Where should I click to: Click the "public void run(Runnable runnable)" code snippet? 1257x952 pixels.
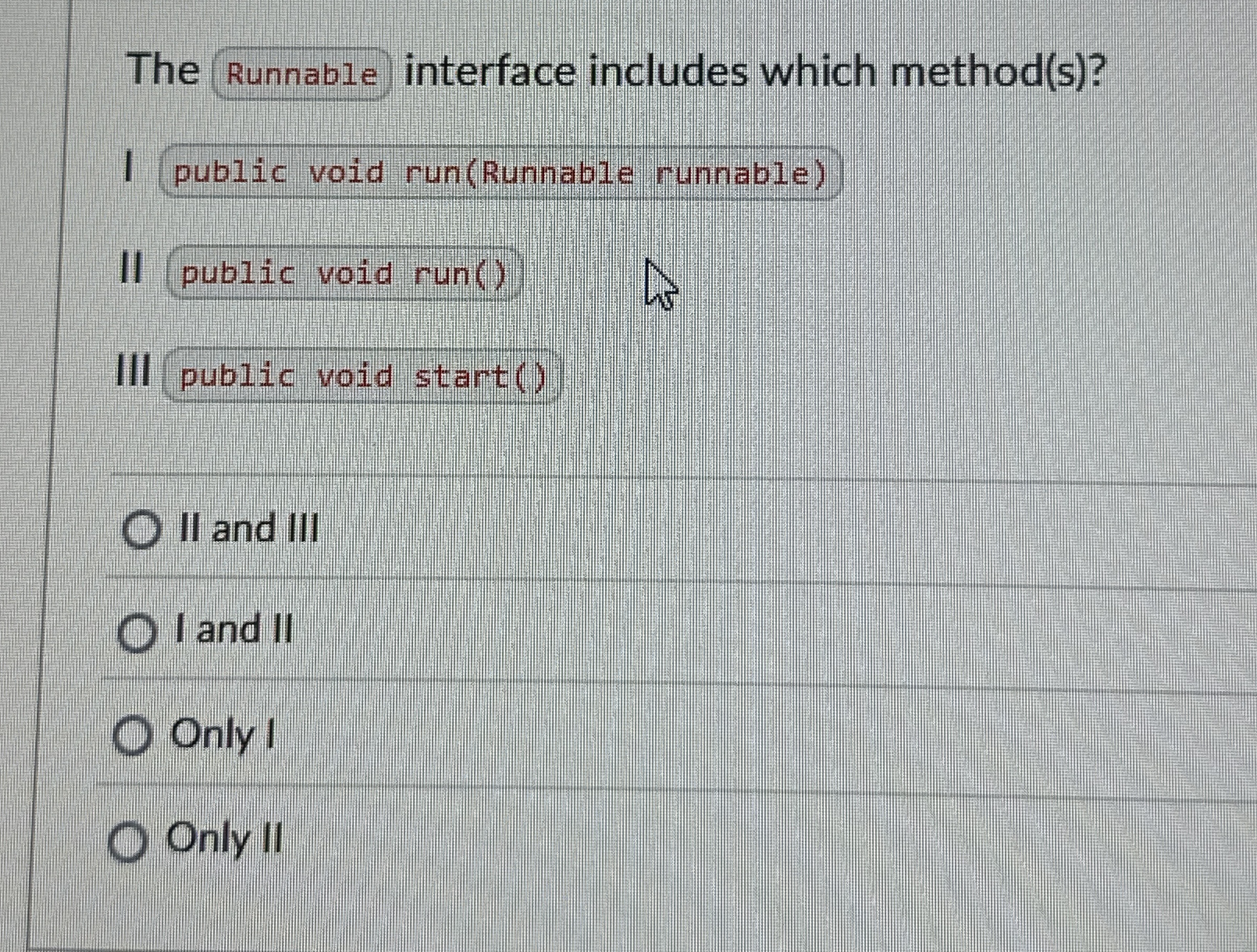pyautogui.click(x=499, y=174)
